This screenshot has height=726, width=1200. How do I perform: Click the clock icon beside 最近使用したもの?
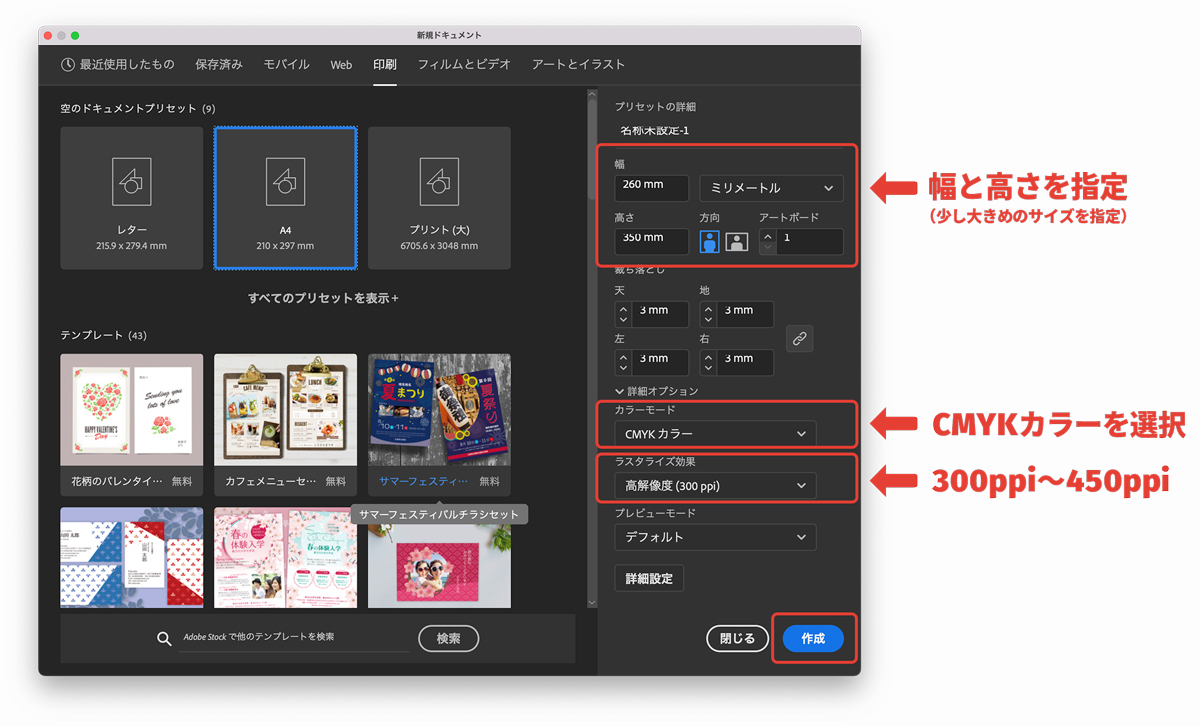pos(68,64)
